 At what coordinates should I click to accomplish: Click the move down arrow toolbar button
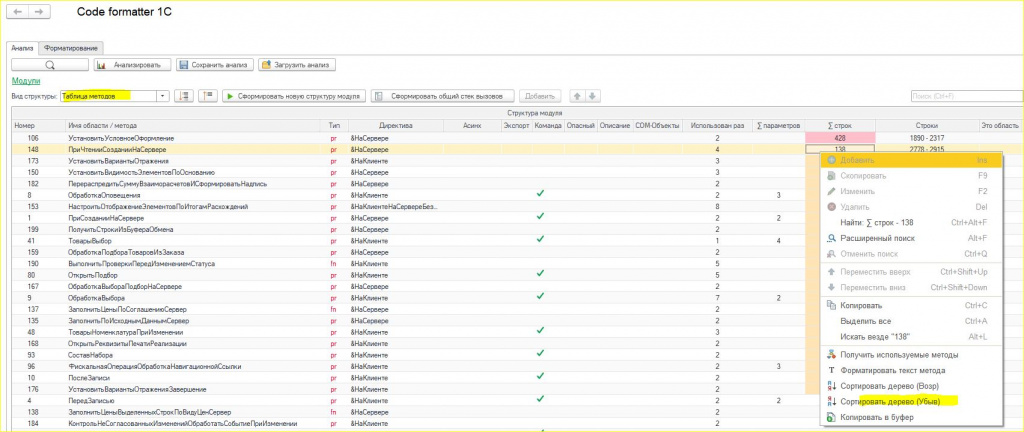pos(592,96)
